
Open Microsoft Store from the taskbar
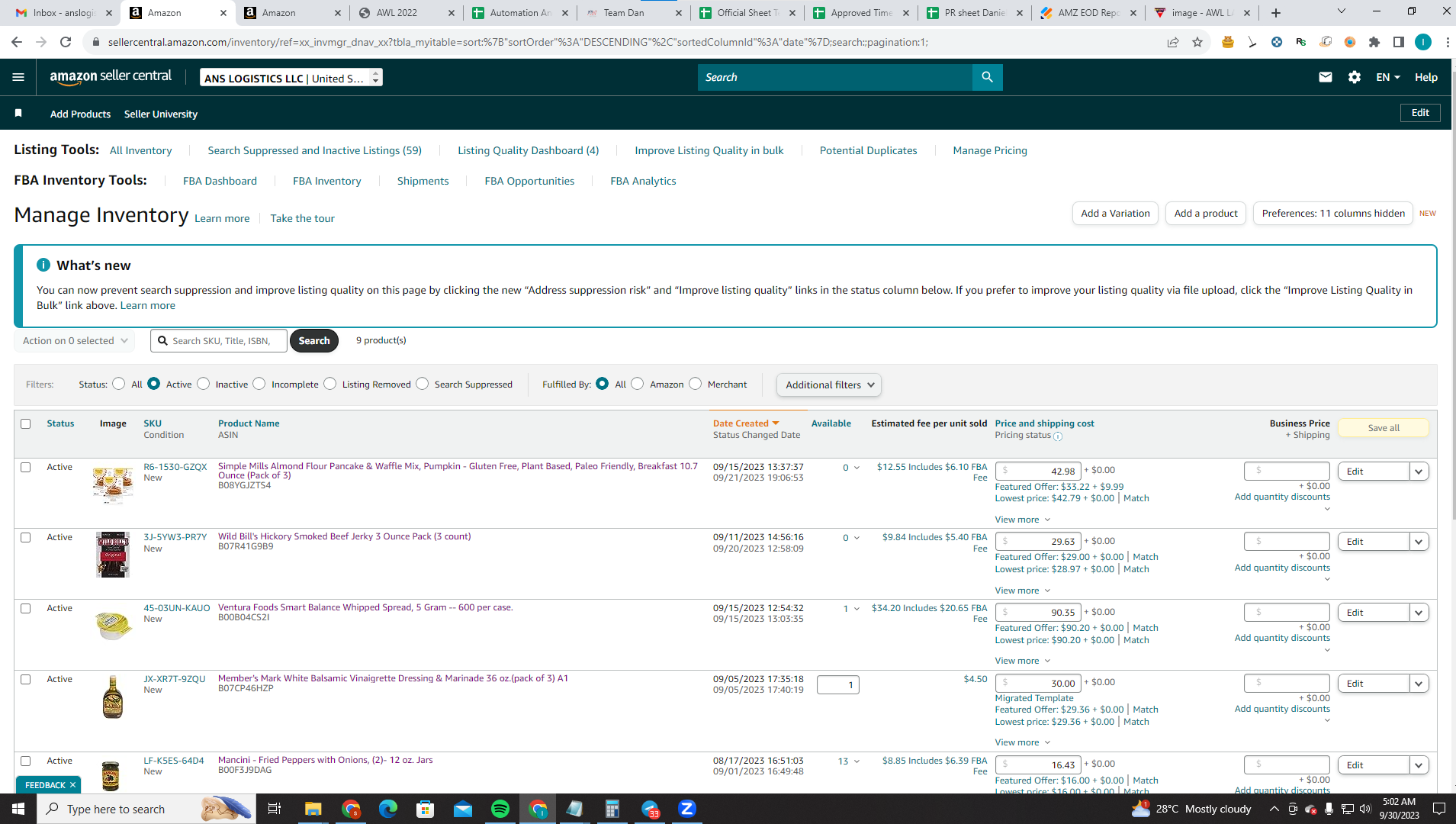click(x=426, y=809)
